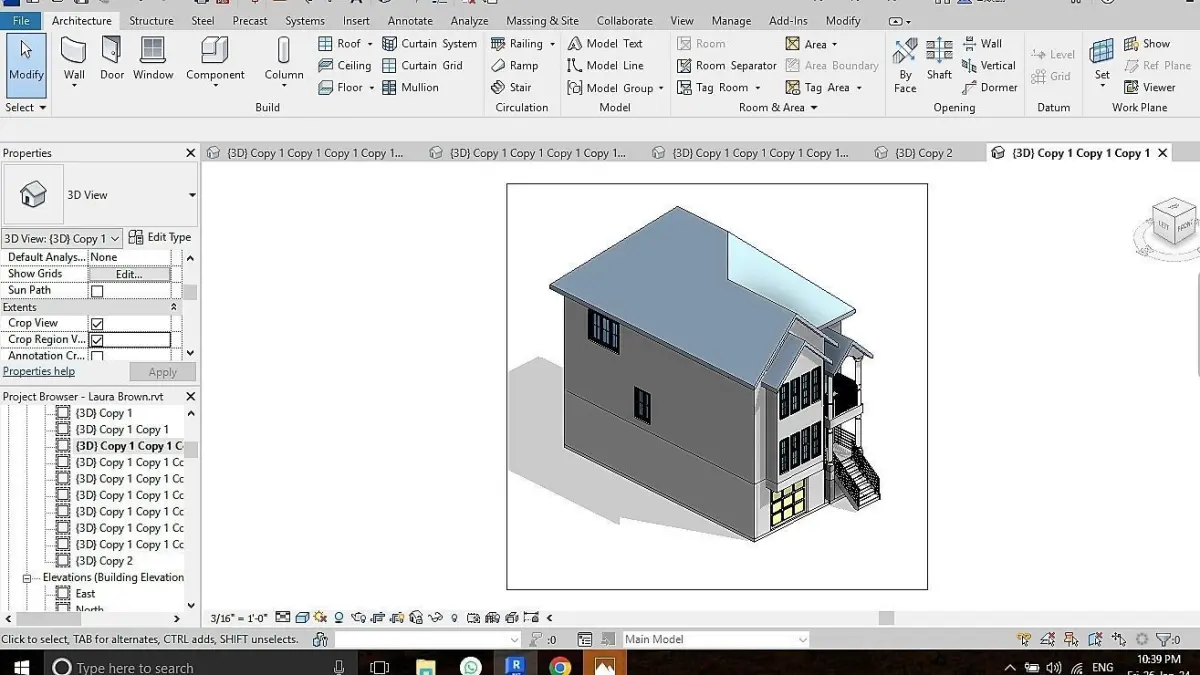Click the Stair tool
1200x675 pixels.
(x=511, y=88)
